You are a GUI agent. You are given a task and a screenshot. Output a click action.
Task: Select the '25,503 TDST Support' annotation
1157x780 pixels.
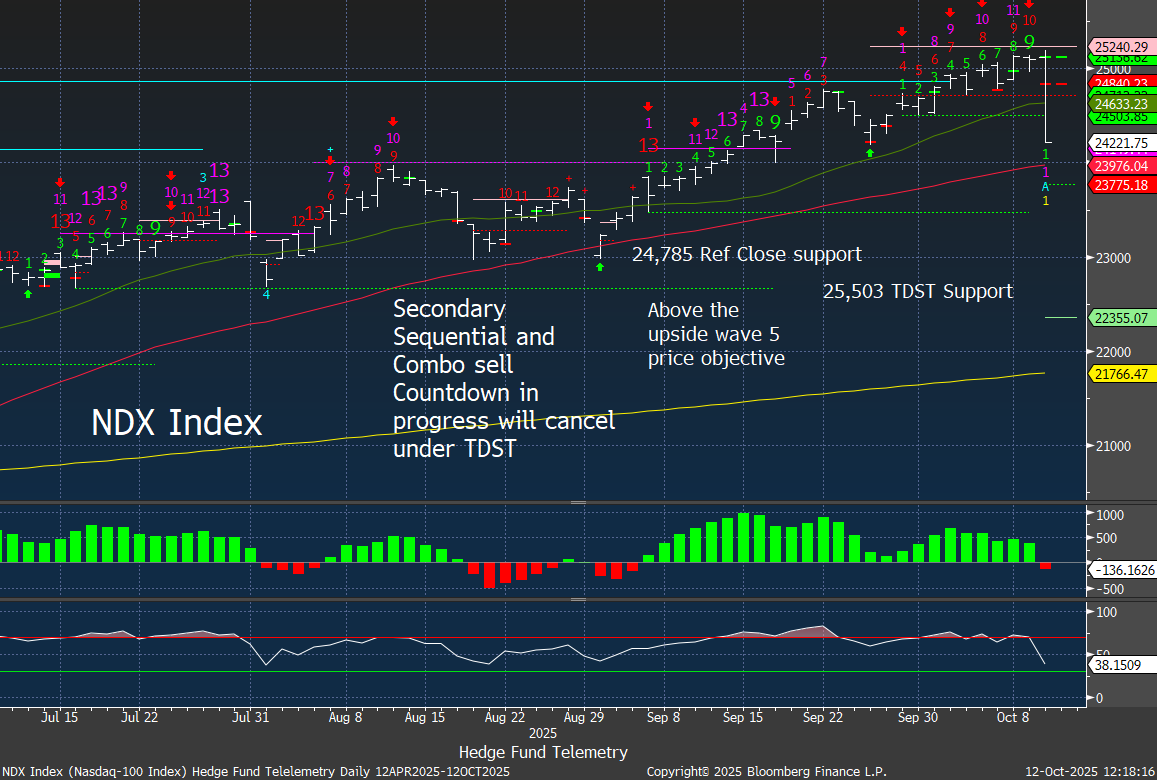pyautogui.click(x=917, y=291)
